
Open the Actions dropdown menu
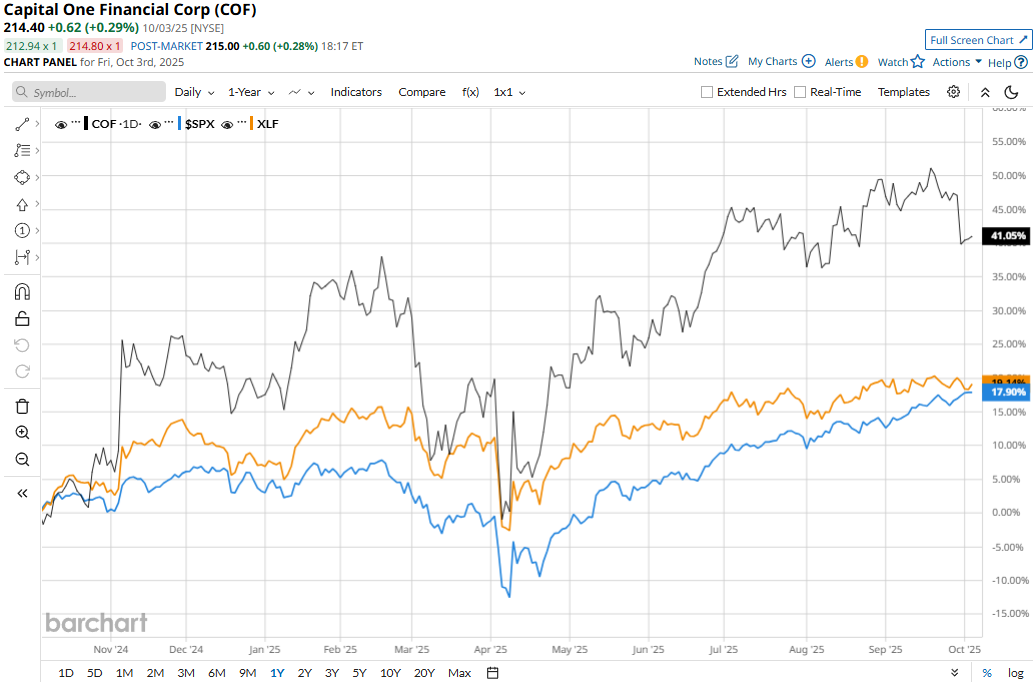click(957, 62)
